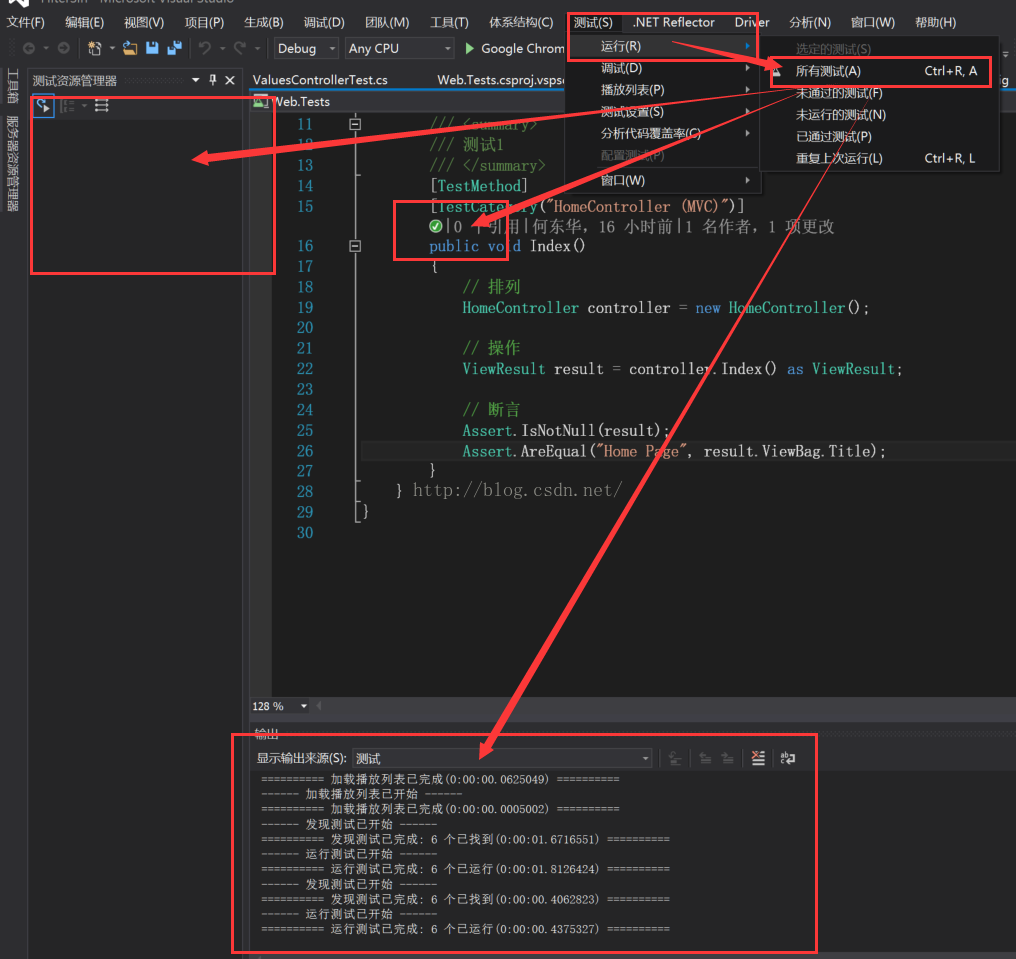Choose 重复上次运行(L) submenu item
Image resolution: width=1016 pixels, height=959 pixels.
tap(880, 158)
